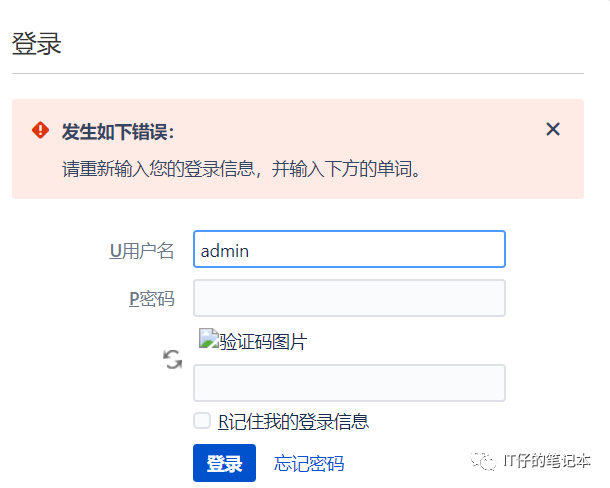Click into the empty password field
The image size is (610, 488).
pyautogui.click(x=349, y=298)
